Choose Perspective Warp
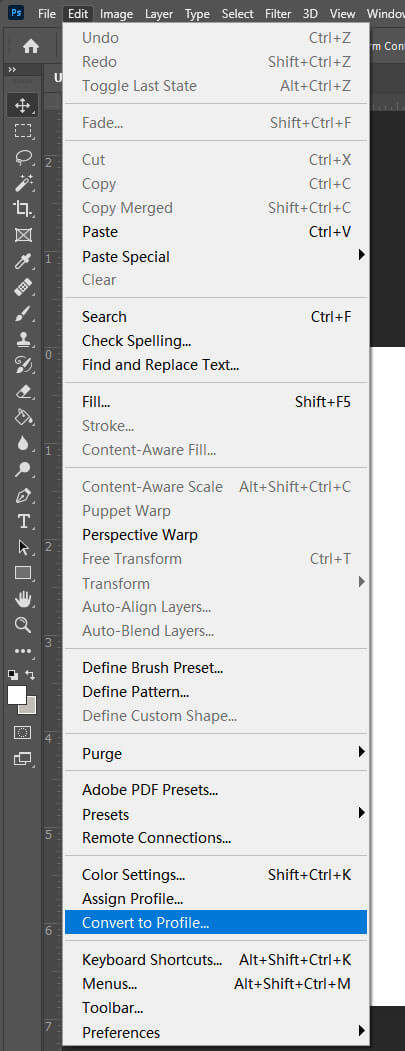 (216, 535)
